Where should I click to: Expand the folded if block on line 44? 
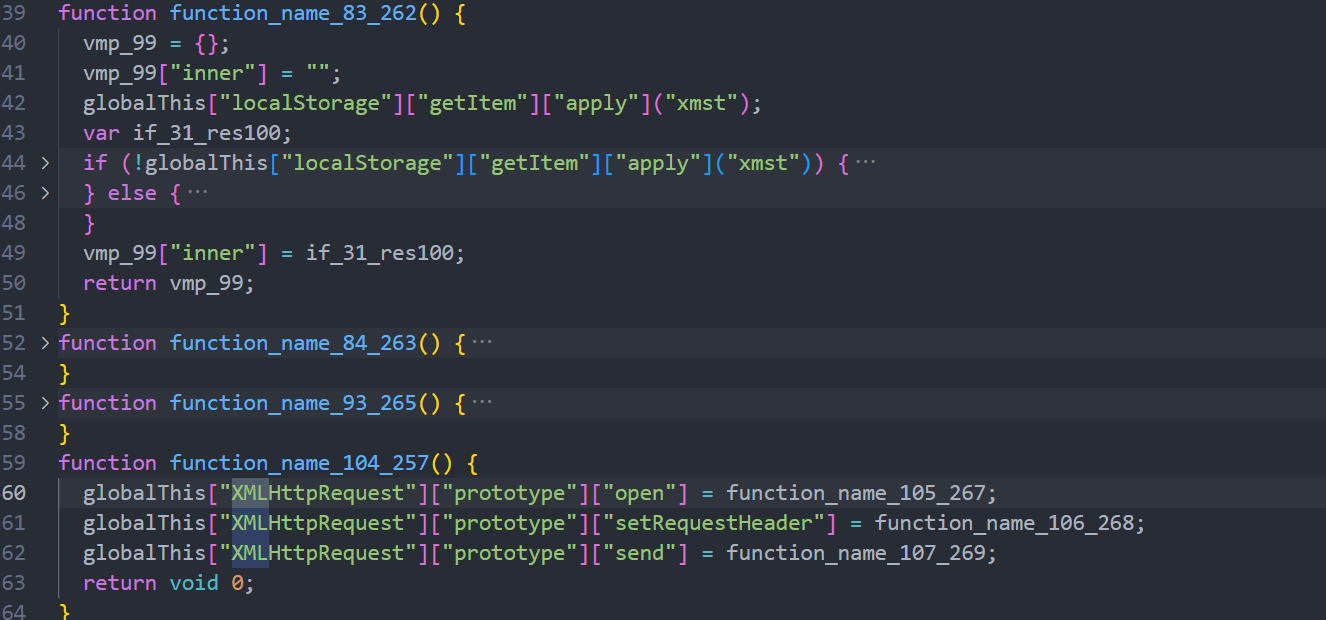[44, 163]
